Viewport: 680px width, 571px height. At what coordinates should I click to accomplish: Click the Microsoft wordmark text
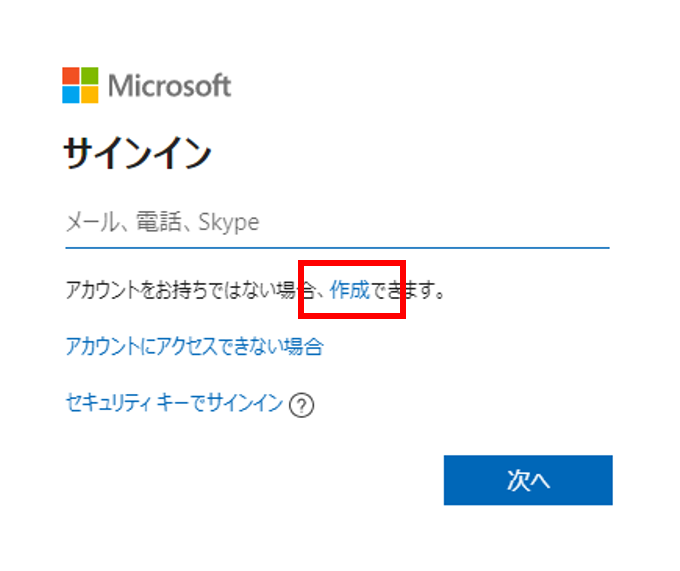170,86
